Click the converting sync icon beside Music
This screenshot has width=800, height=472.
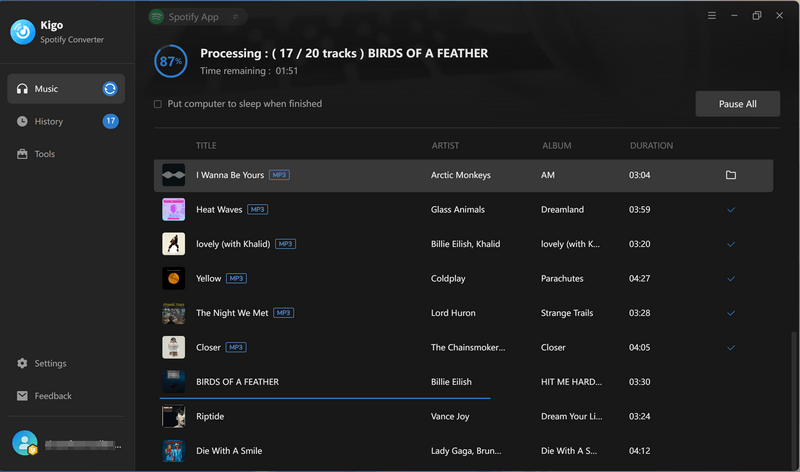(110, 89)
